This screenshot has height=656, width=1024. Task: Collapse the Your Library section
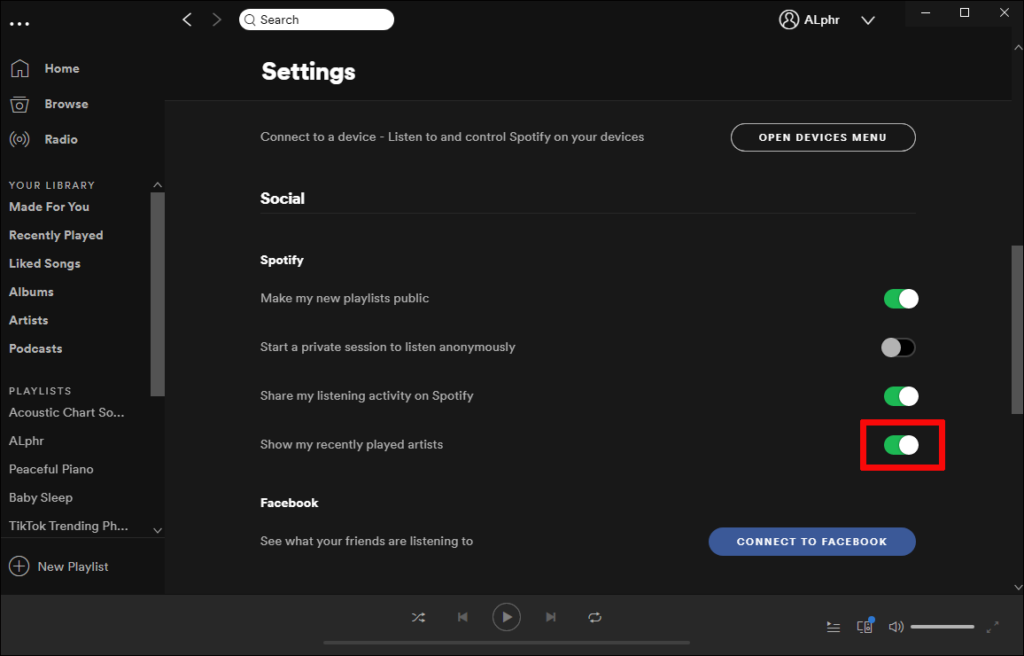coord(157,184)
